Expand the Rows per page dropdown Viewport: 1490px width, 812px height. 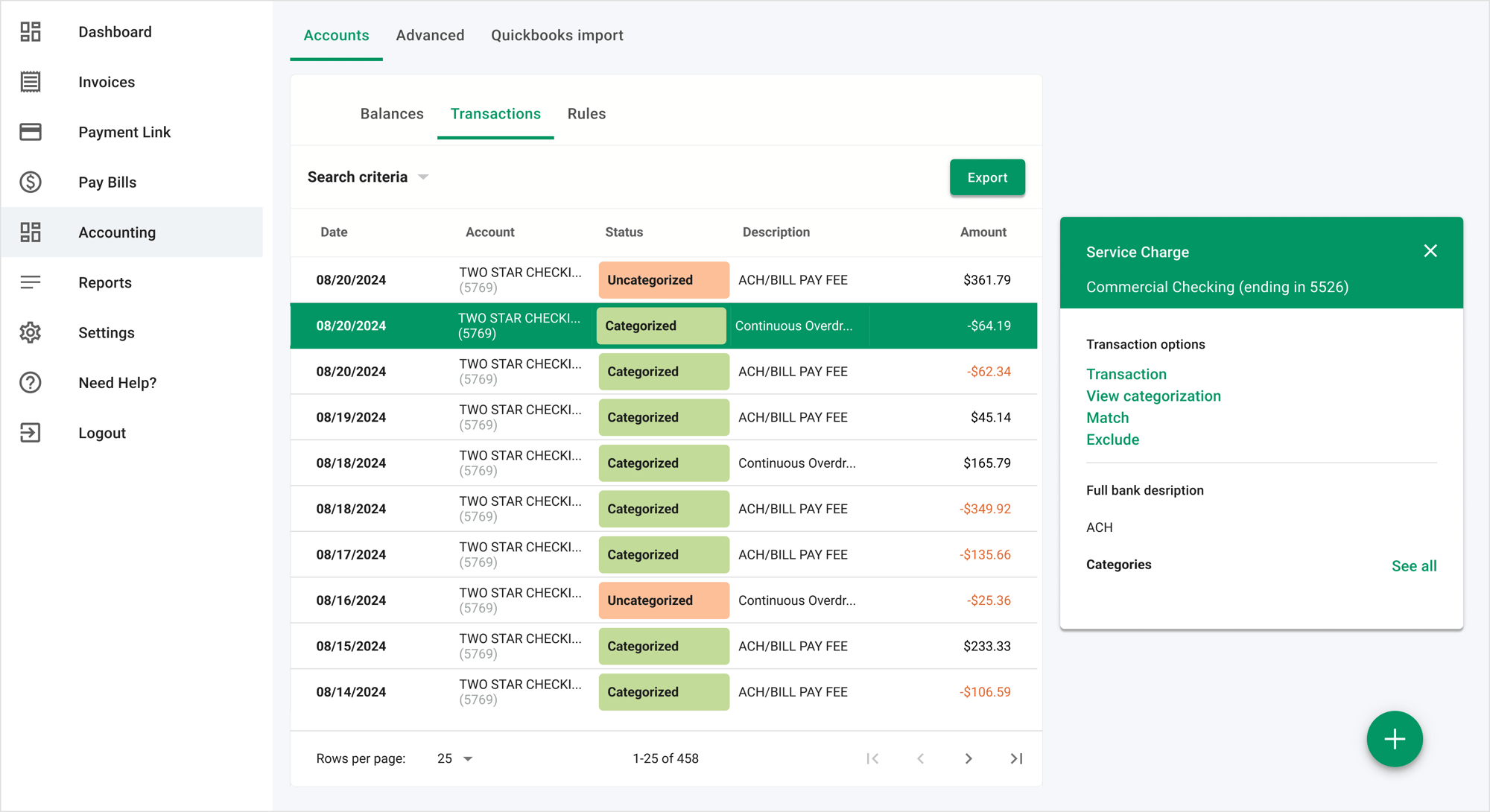pos(457,758)
